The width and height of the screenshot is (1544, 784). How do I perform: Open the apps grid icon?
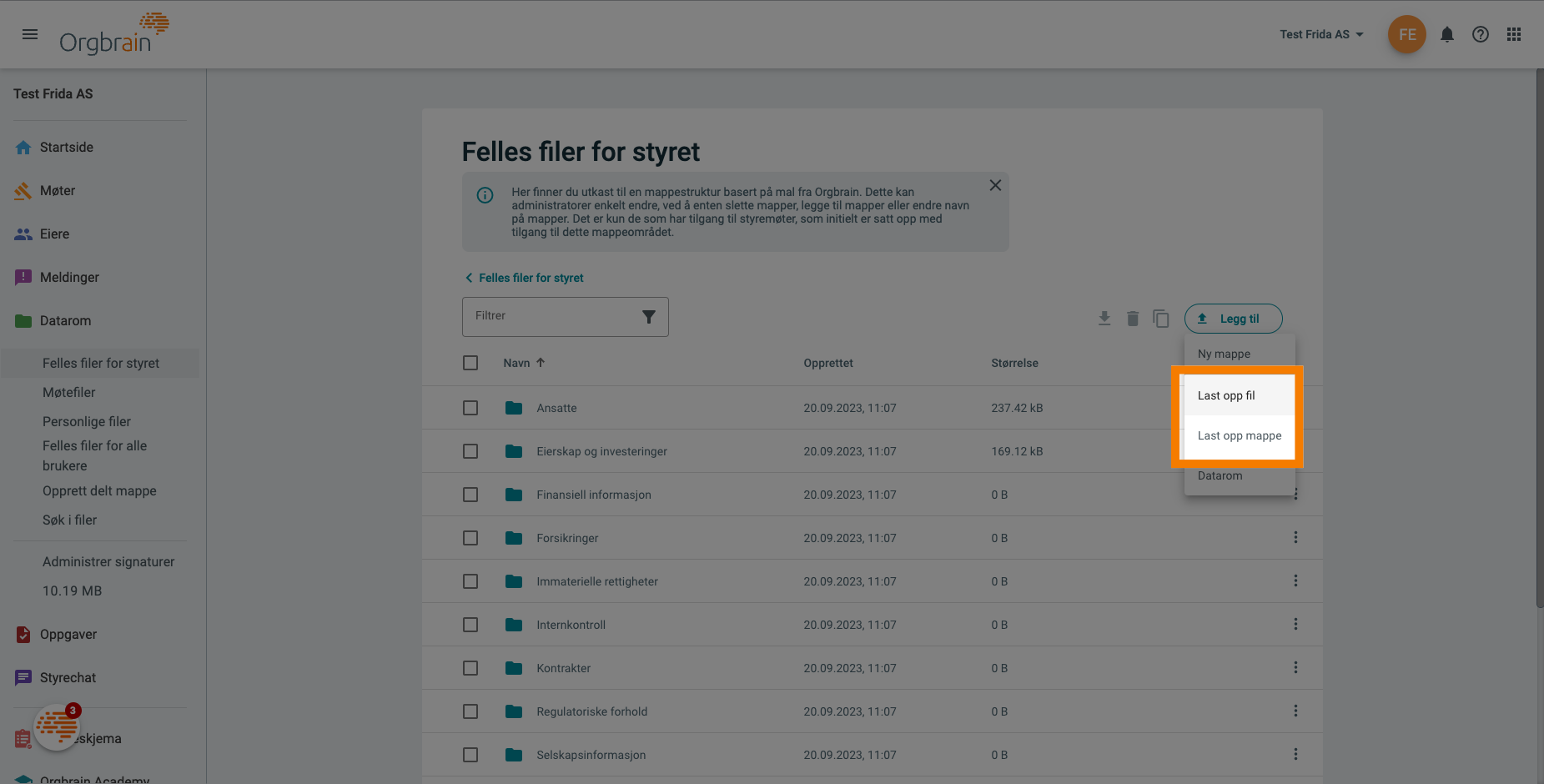pyautogui.click(x=1514, y=34)
